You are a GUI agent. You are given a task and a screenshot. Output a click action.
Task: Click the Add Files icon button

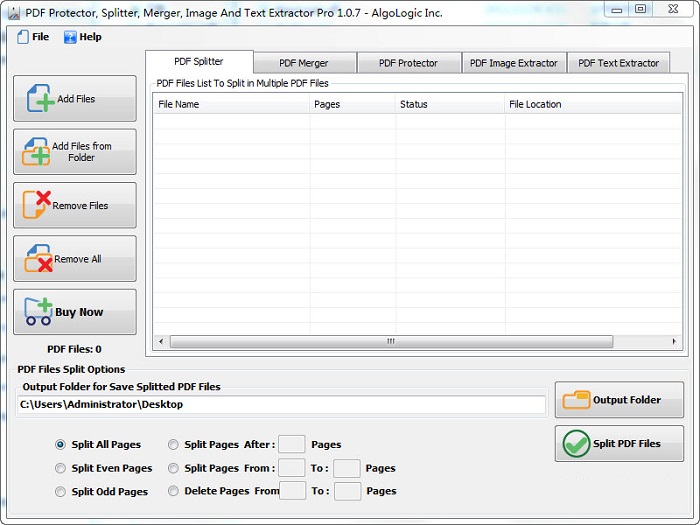(x=74, y=99)
